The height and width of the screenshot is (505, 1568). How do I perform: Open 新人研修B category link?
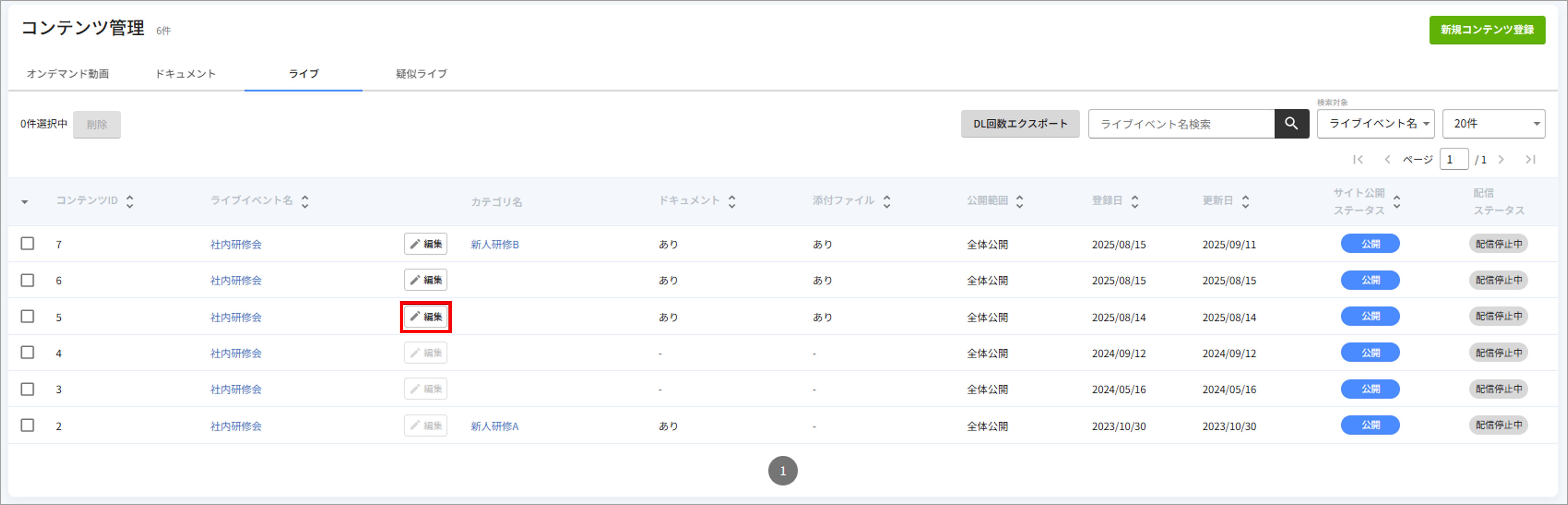495,244
